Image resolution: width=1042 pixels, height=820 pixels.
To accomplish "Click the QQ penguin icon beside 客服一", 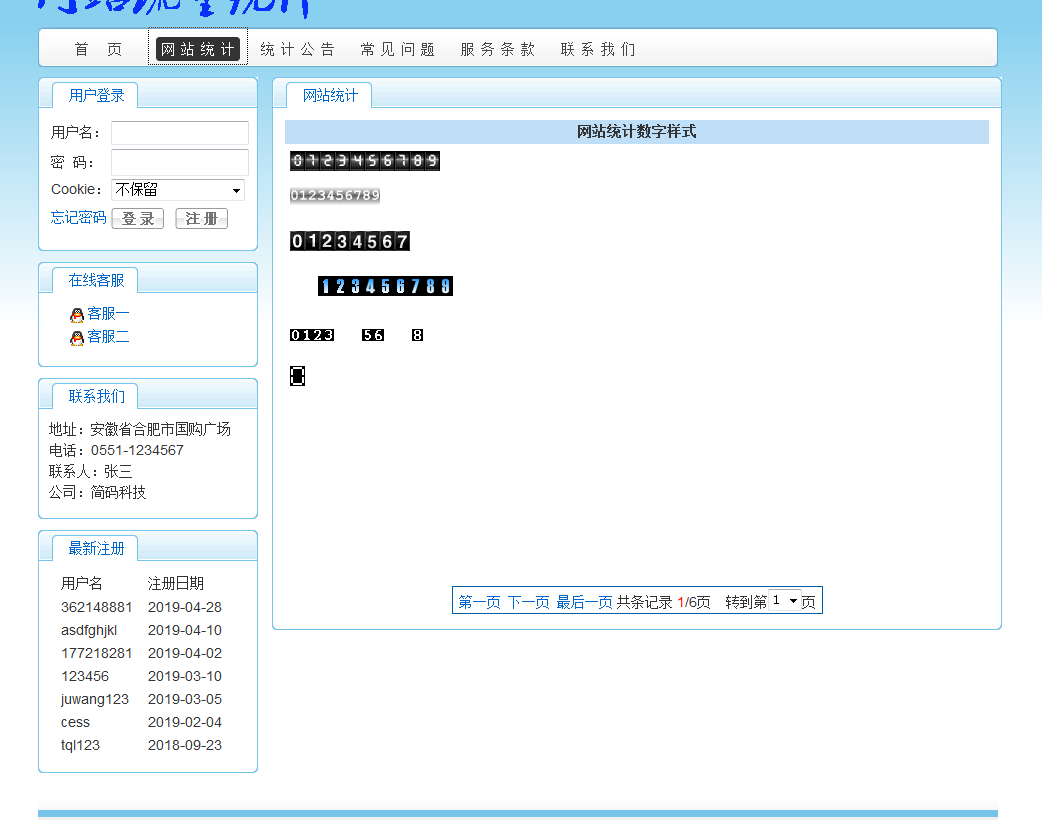I will click(x=77, y=315).
